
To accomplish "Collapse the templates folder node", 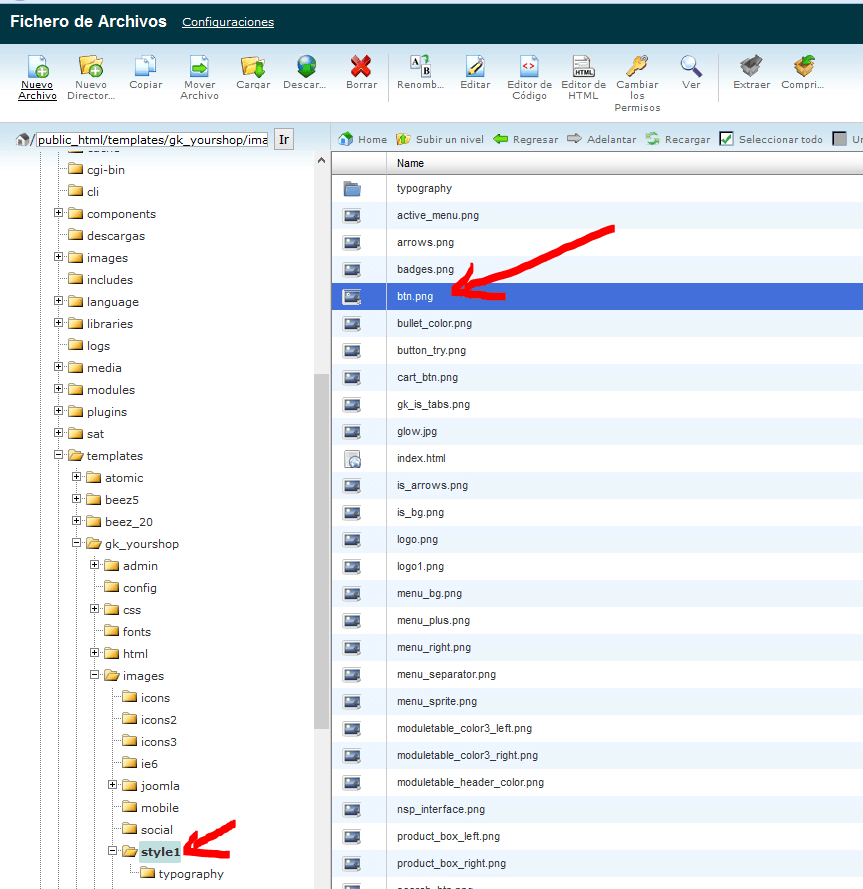I will click(58, 455).
